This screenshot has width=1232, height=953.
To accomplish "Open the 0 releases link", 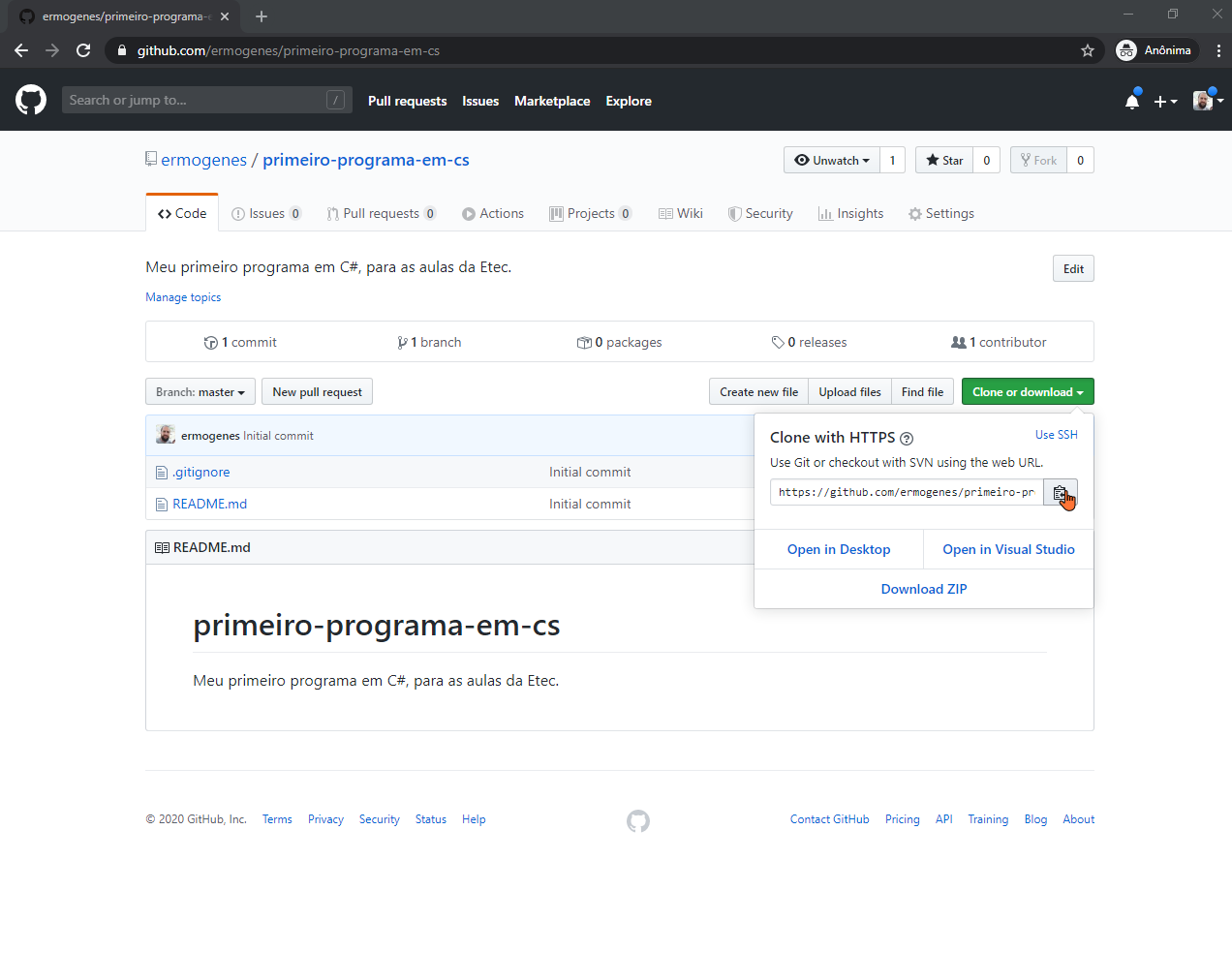I will (809, 342).
